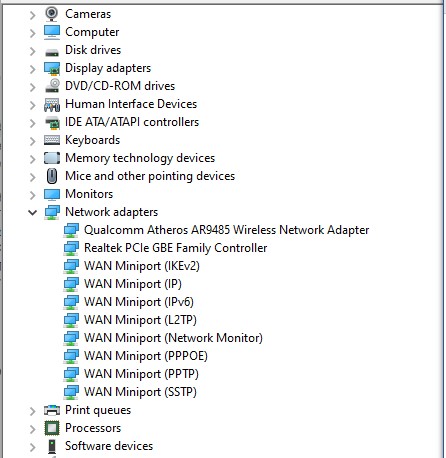Viewport: 446px width, 458px height.
Task: Expand the Monitors category
Action: coord(32,195)
